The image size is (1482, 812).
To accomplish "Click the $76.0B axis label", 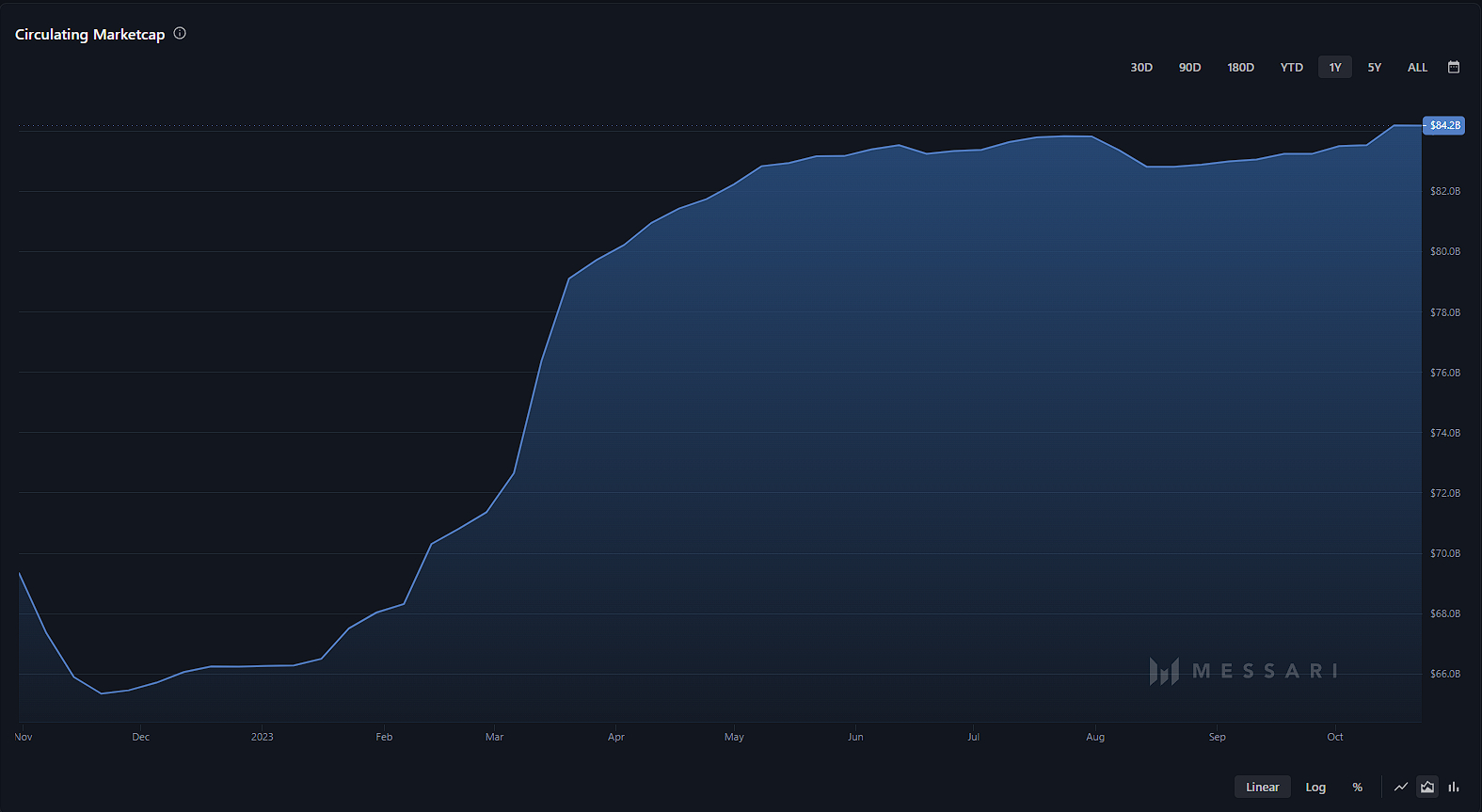I will point(1445,373).
